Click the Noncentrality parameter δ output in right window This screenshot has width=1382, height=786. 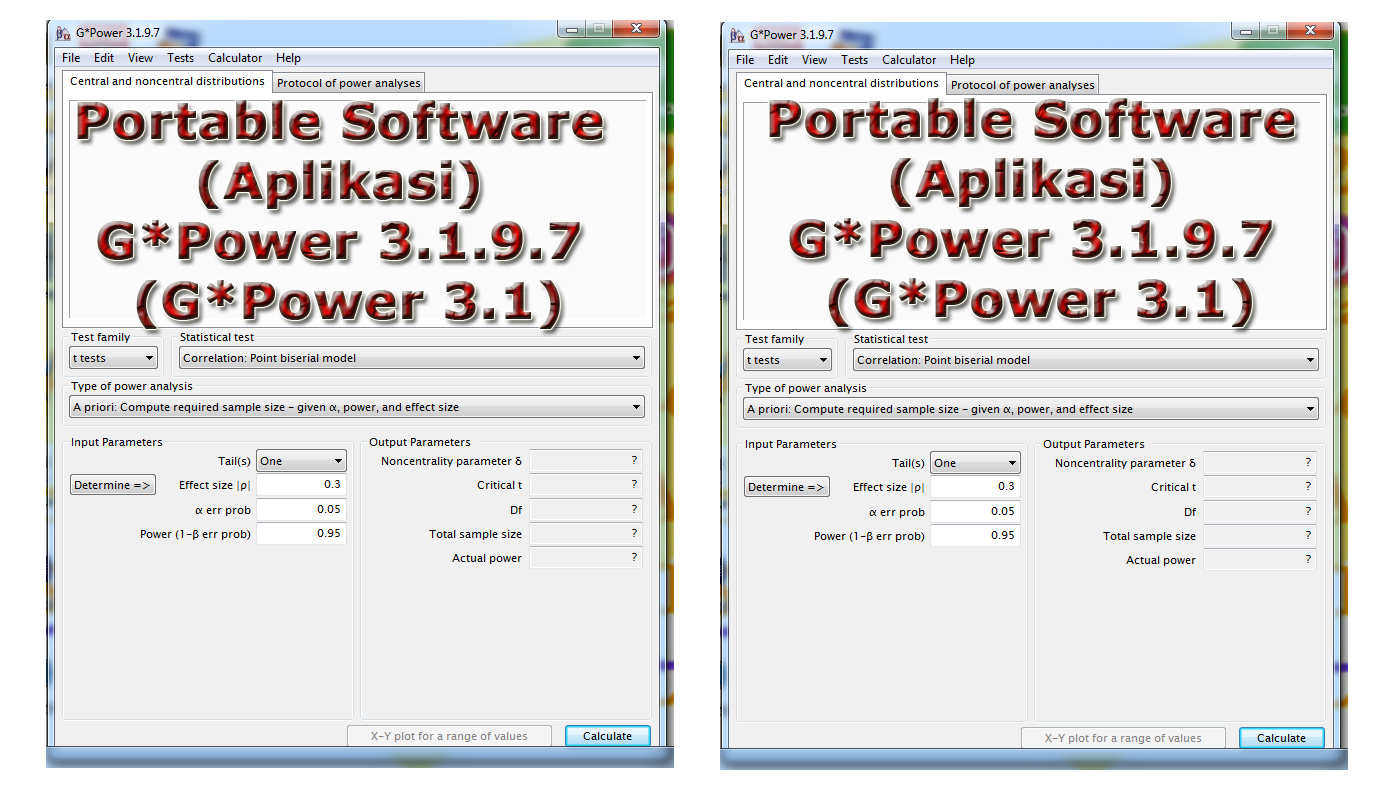click(1260, 463)
